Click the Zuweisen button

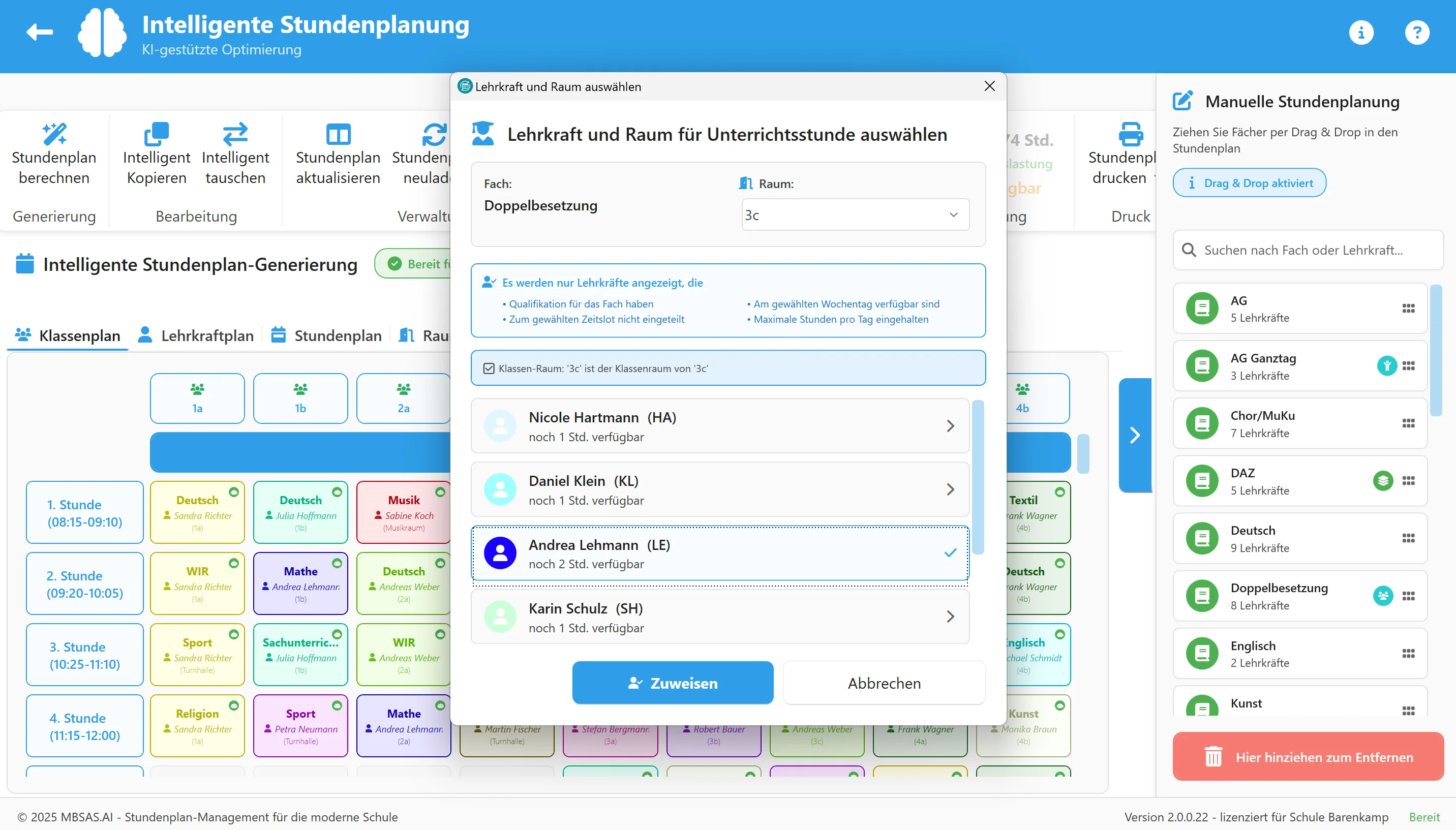pyautogui.click(x=673, y=683)
